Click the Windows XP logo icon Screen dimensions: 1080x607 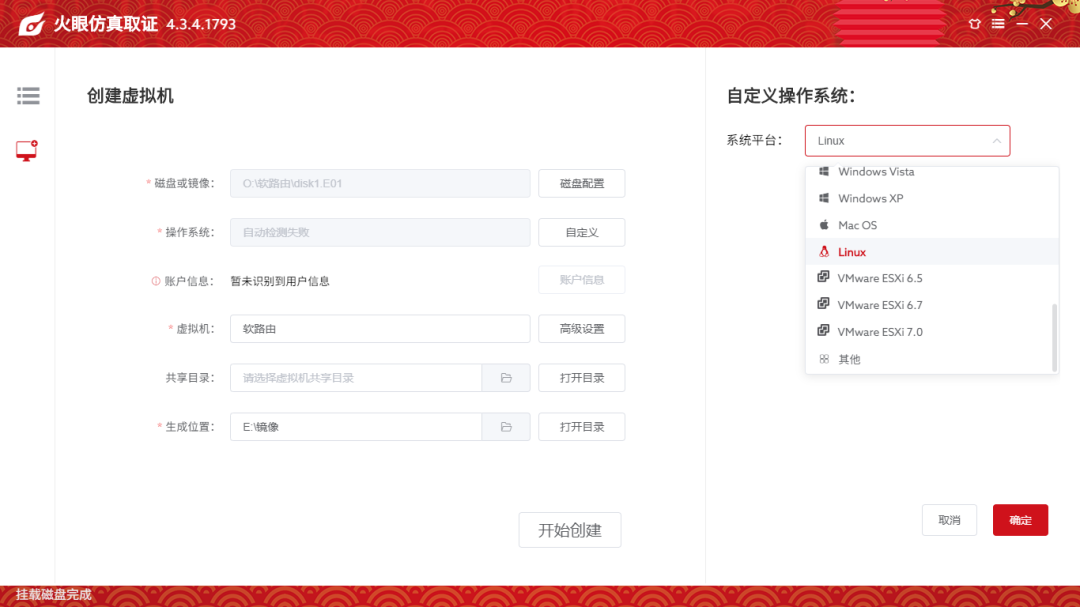824,198
